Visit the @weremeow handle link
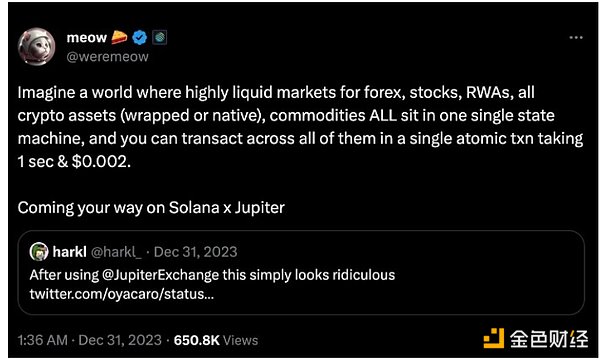This screenshot has height=360, width=600. pyautogui.click(x=108, y=57)
